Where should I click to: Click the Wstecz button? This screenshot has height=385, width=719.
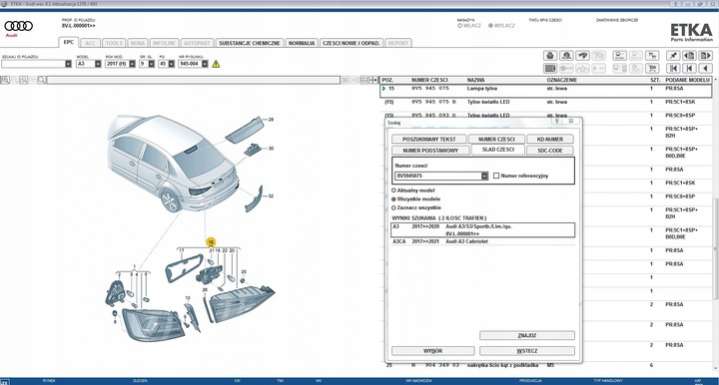pyautogui.click(x=527, y=351)
